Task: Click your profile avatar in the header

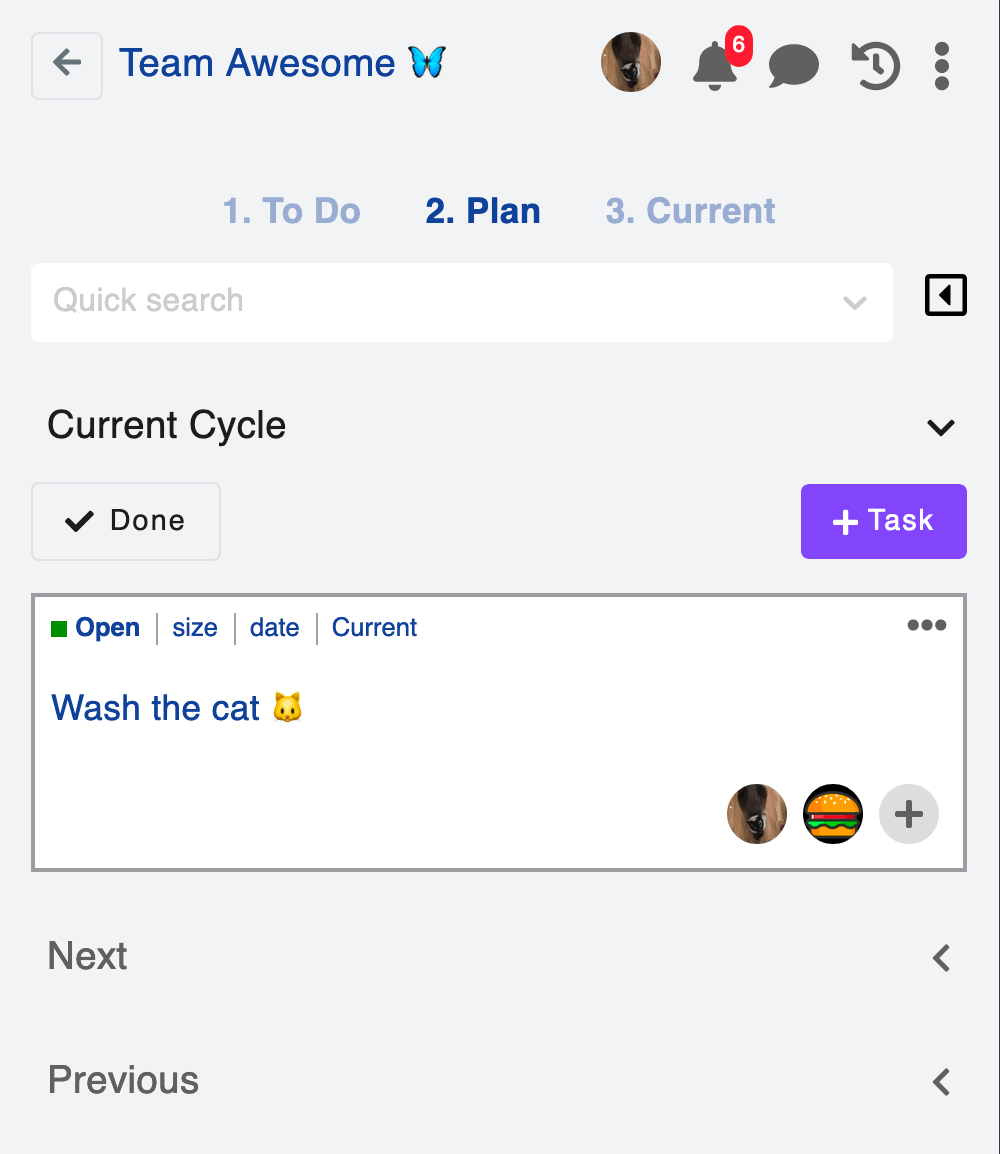Action: pyautogui.click(x=631, y=62)
